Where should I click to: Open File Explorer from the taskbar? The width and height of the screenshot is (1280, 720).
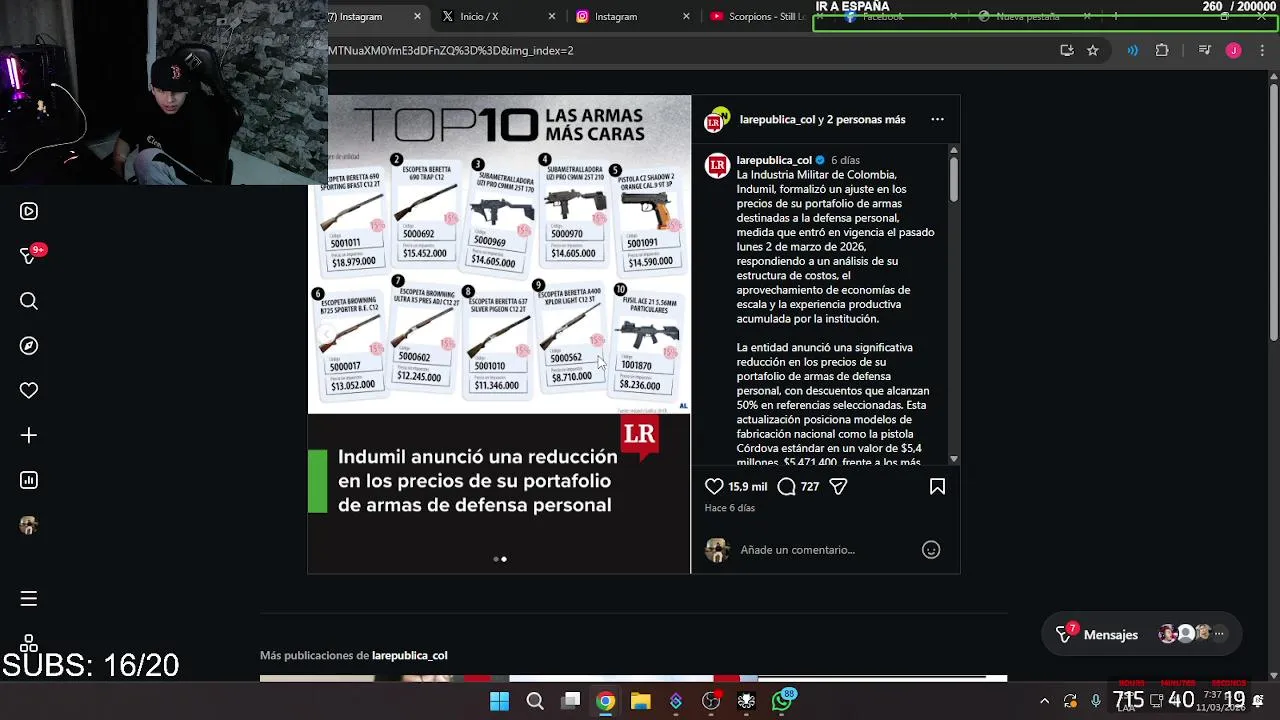(641, 701)
